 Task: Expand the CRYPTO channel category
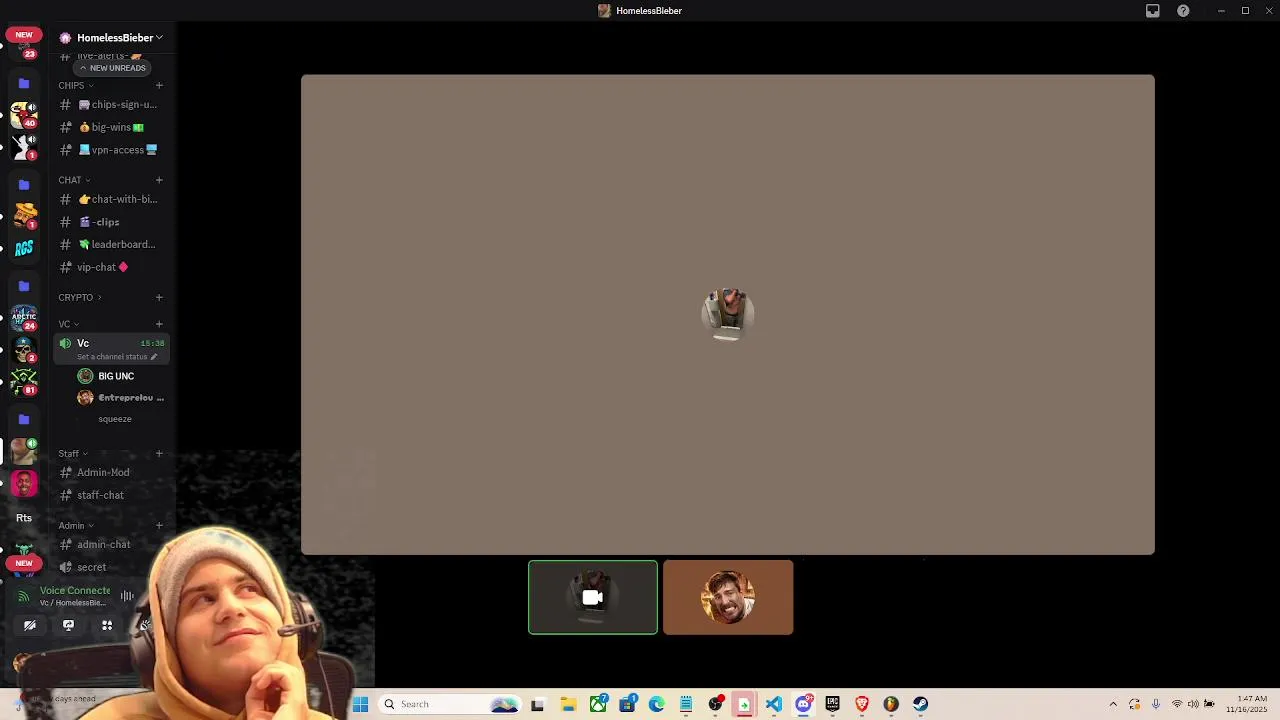point(80,297)
